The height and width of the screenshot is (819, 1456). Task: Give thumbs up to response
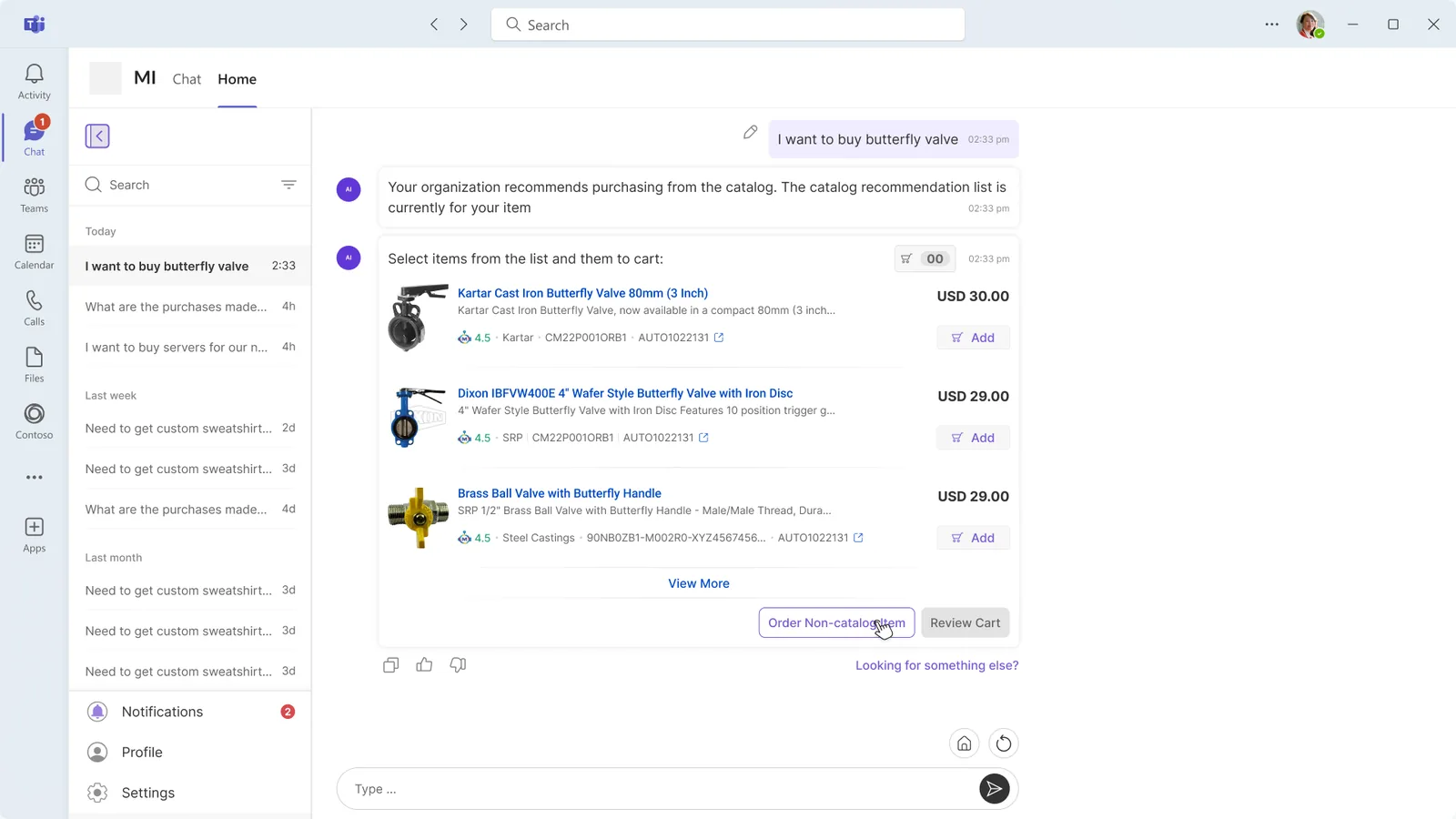[424, 665]
